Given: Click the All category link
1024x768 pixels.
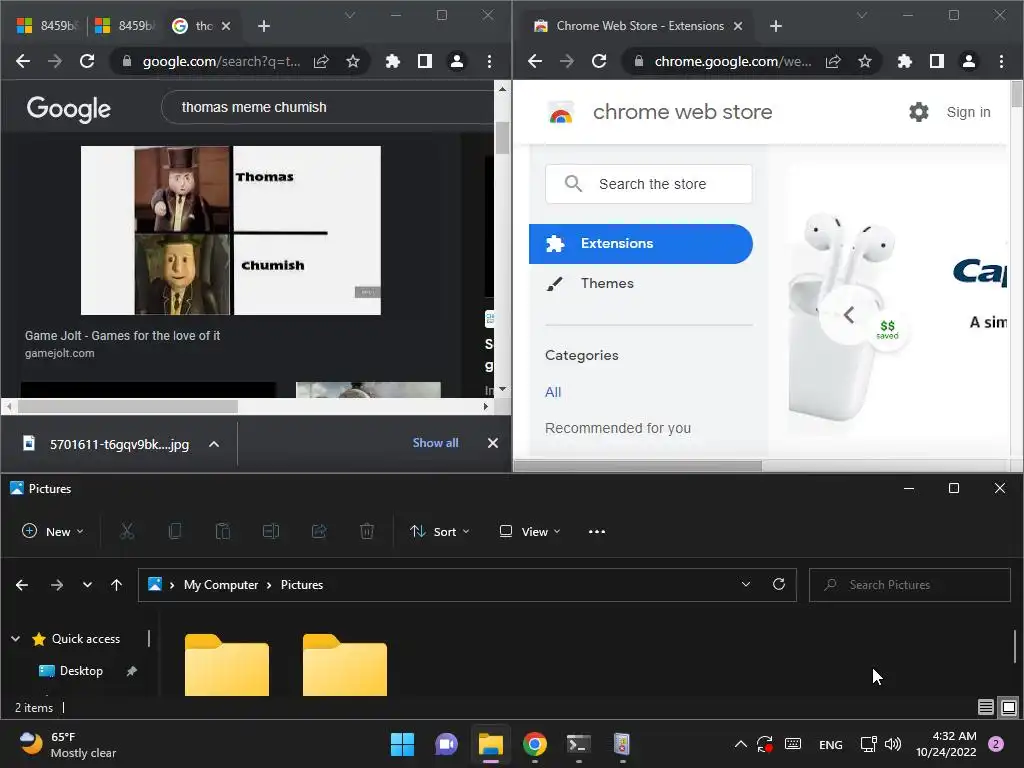Looking at the screenshot, I should [x=553, y=392].
